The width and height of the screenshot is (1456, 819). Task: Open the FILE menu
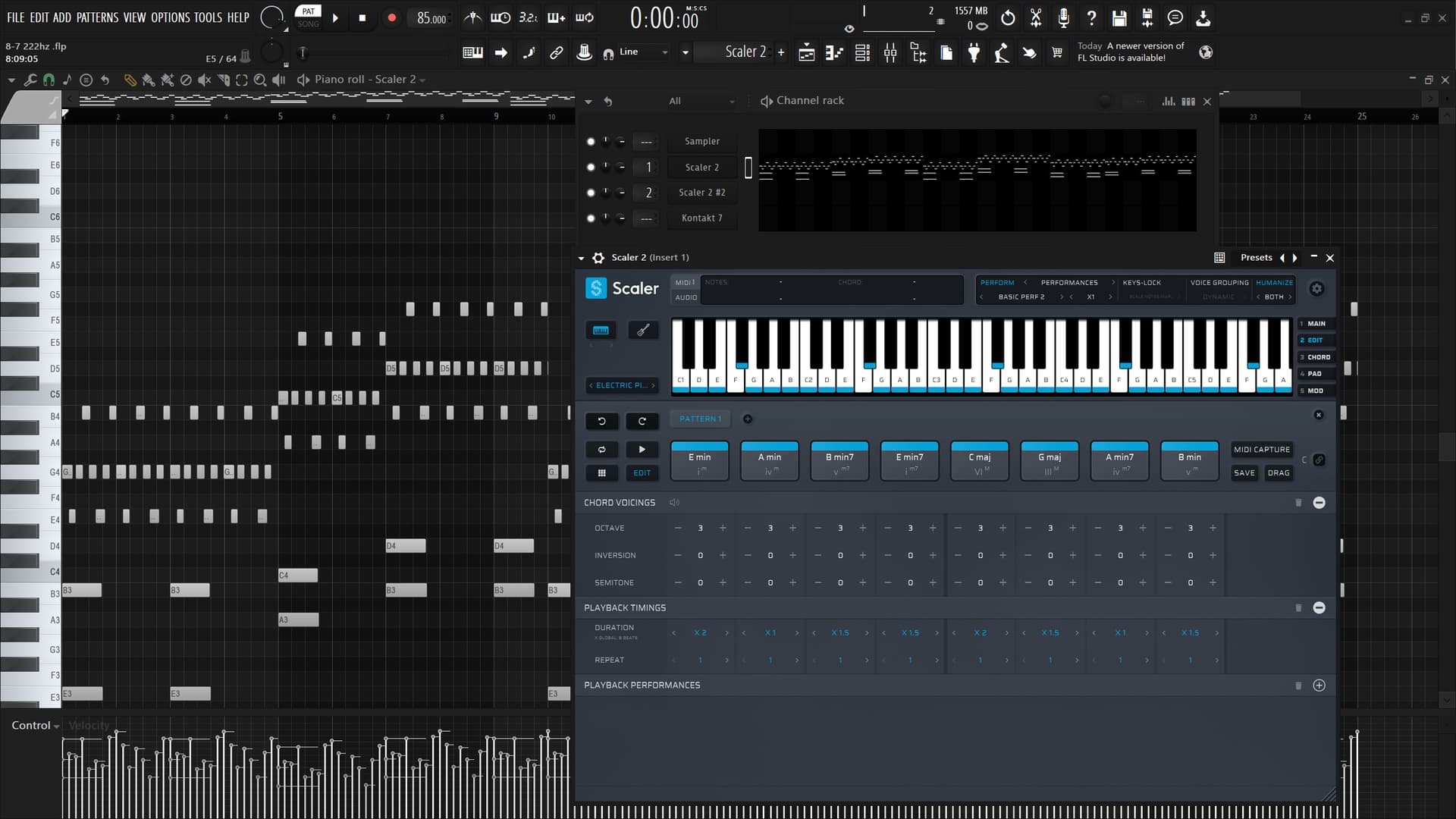pyautogui.click(x=15, y=17)
